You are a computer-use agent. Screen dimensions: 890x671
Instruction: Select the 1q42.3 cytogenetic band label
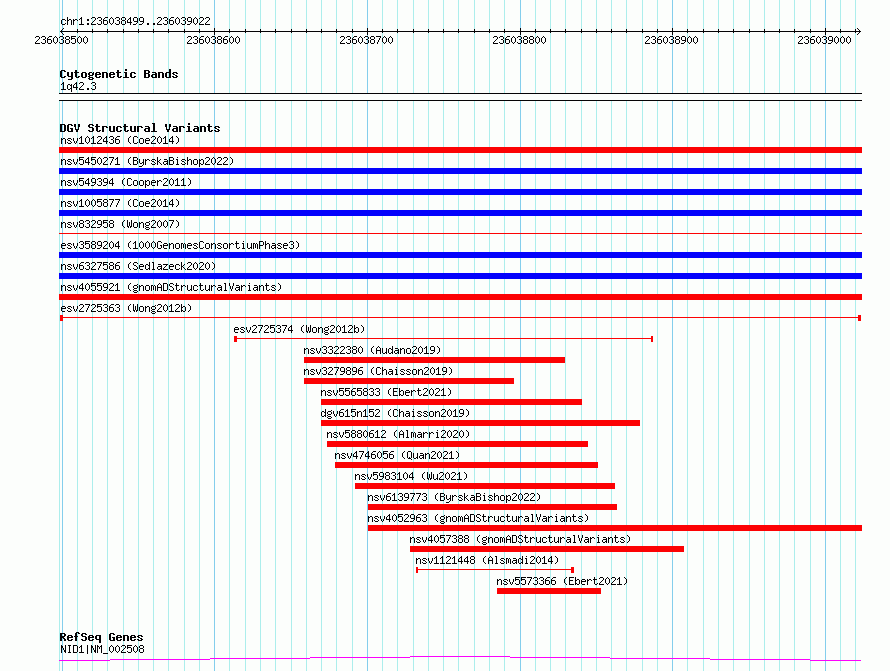(x=78, y=86)
